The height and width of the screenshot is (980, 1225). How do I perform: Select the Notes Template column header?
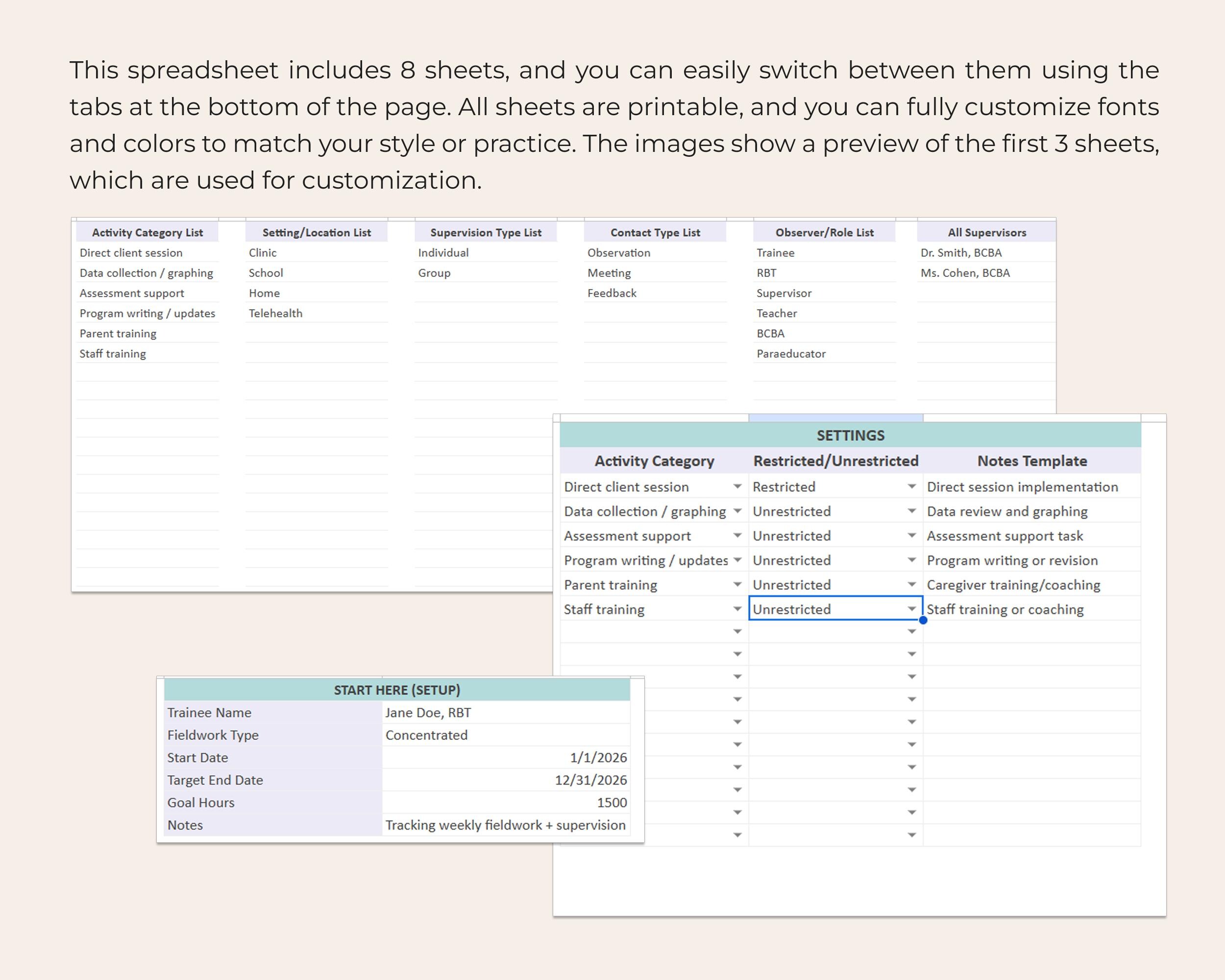coord(1032,461)
